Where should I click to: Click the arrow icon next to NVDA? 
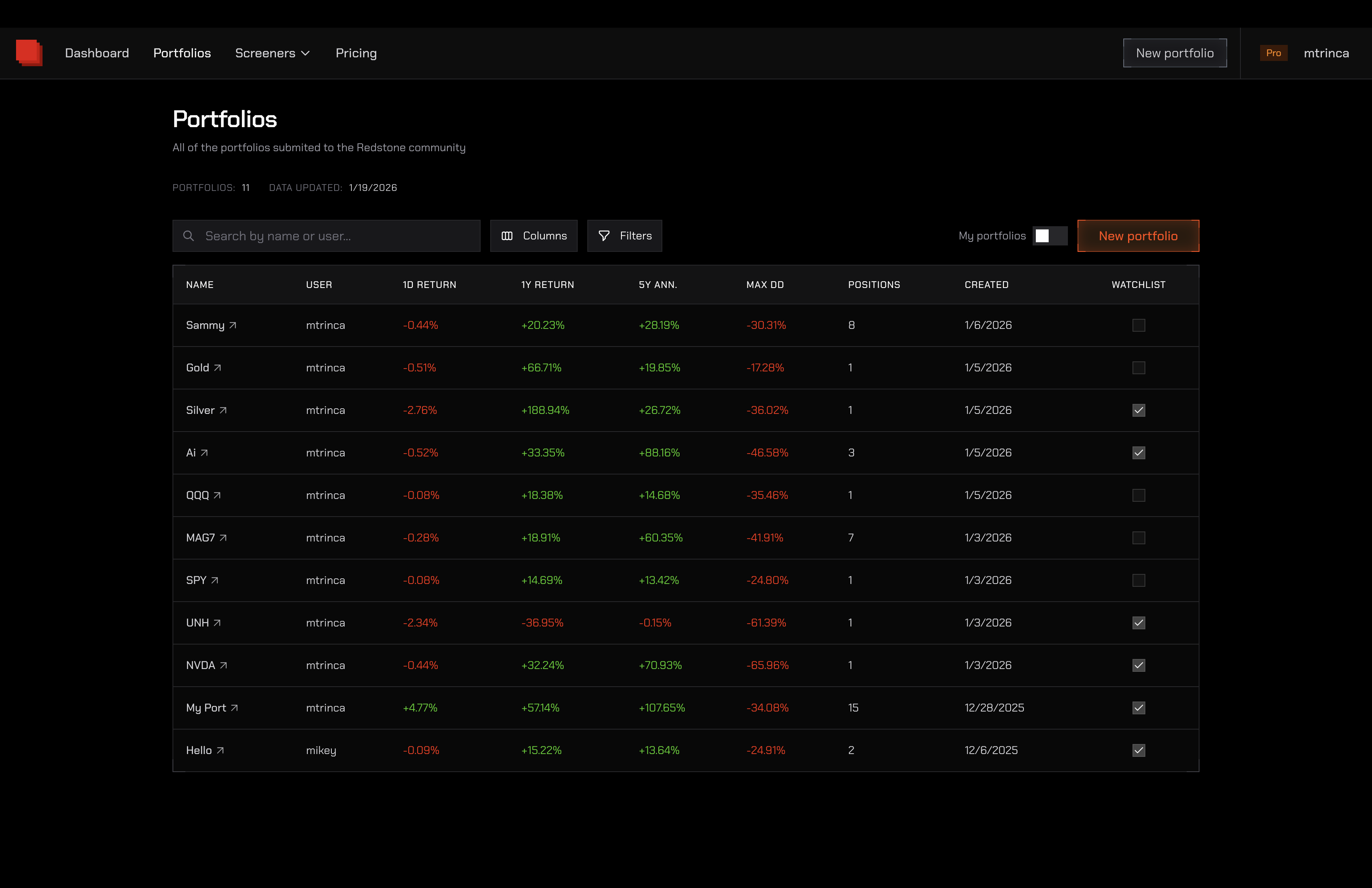[224, 665]
